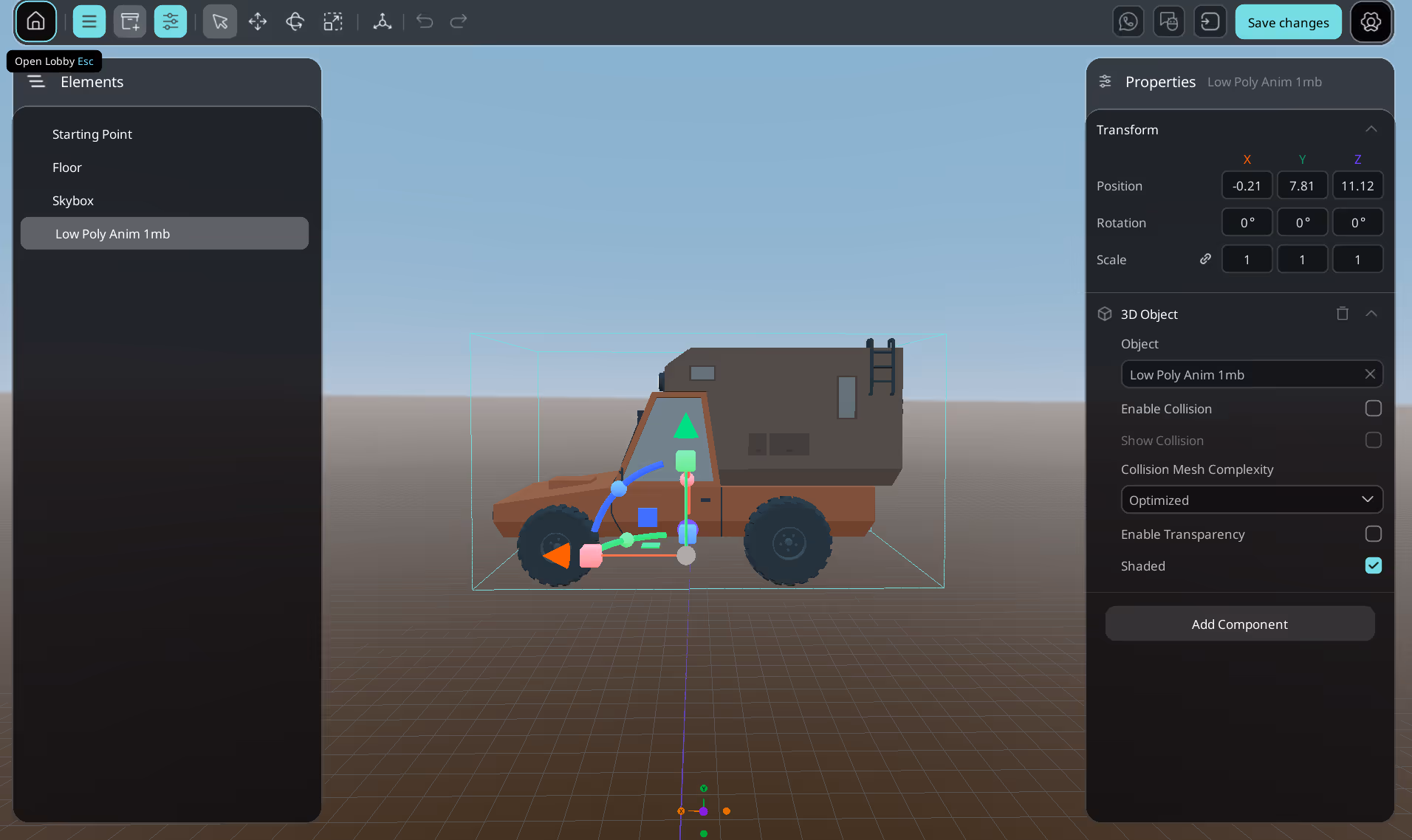Viewport: 1412px width, 840px height.
Task: Click Position Y value field
Action: pos(1302,185)
